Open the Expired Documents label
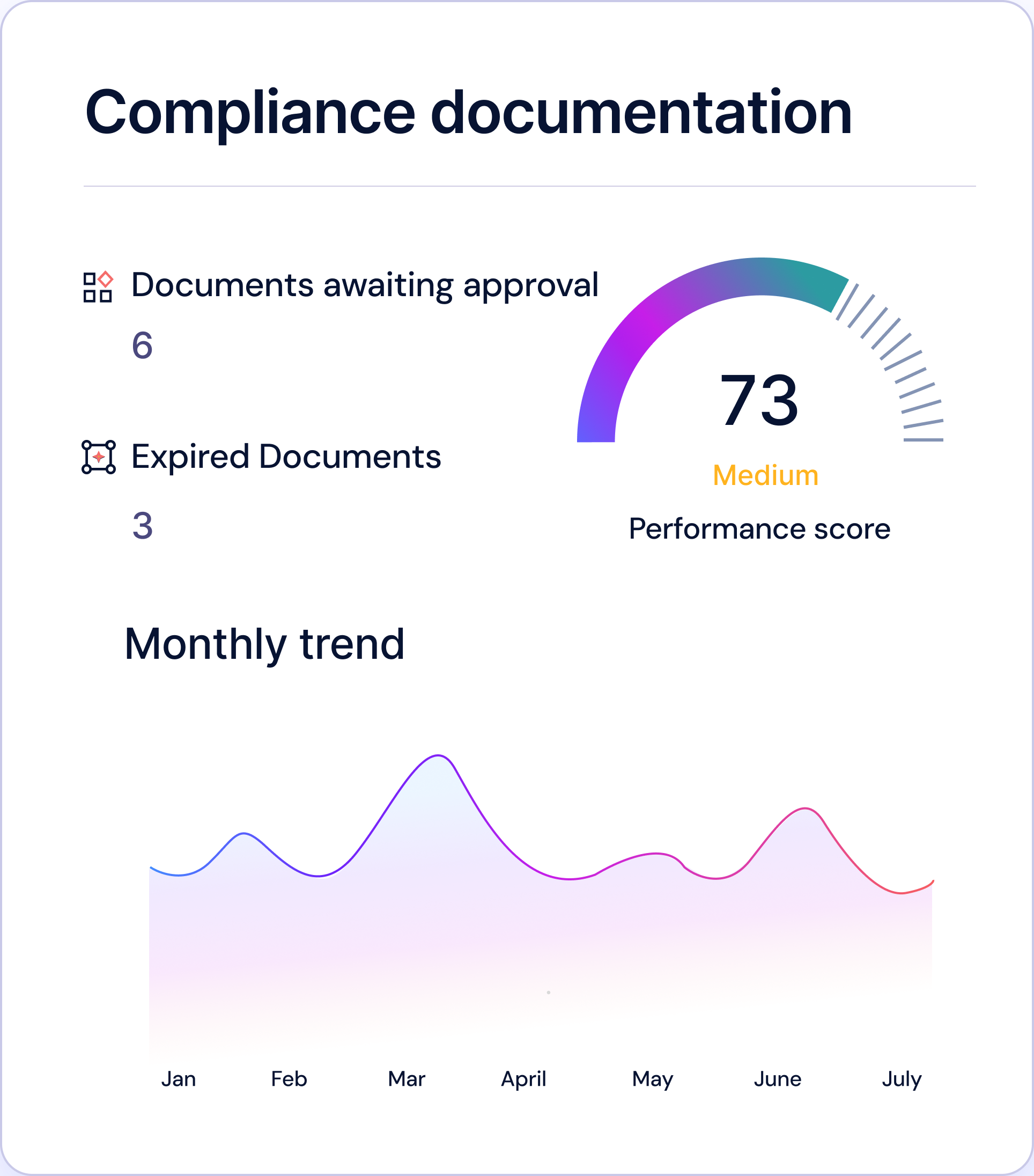The height and width of the screenshot is (1176, 1034). point(286,457)
